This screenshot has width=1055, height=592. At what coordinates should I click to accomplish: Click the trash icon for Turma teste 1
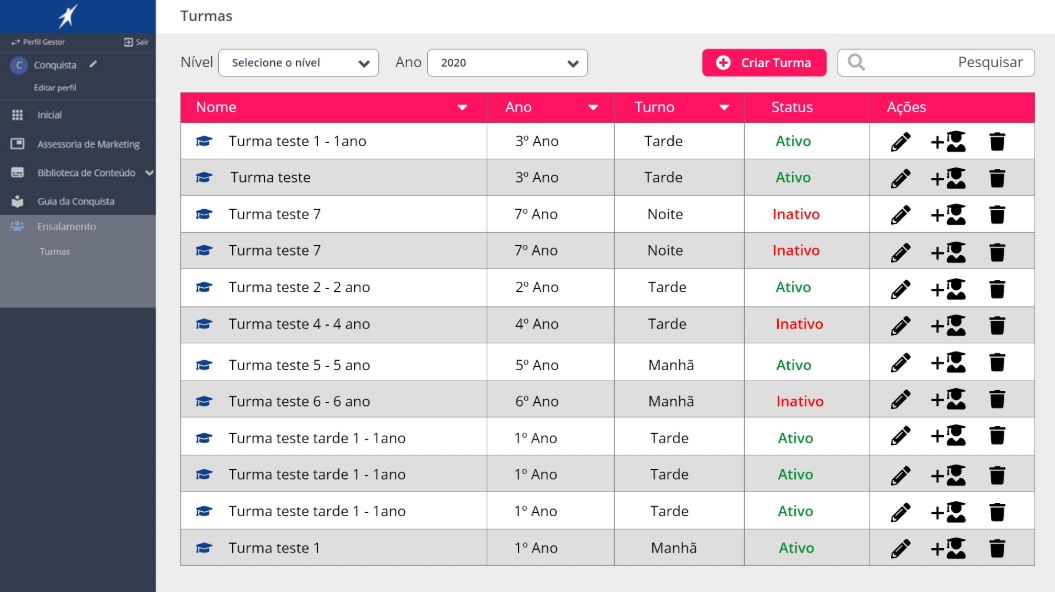pyautogui.click(x=996, y=548)
